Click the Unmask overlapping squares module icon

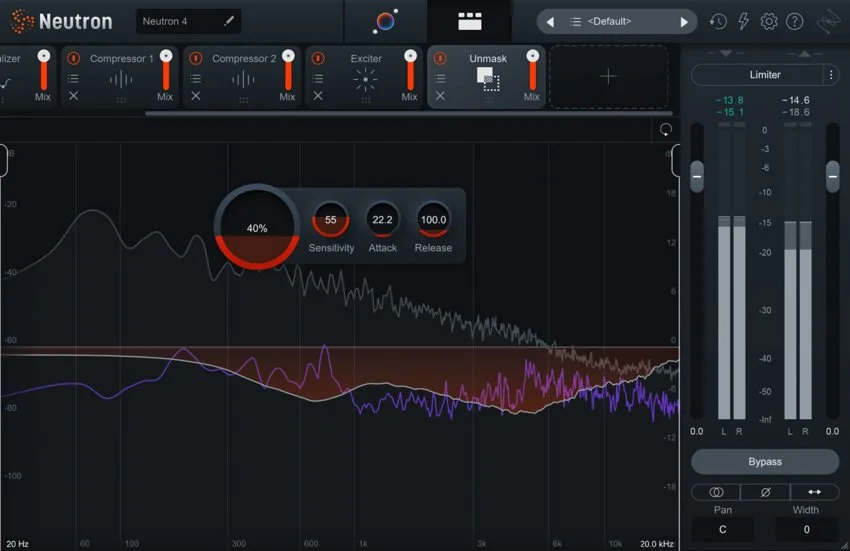click(x=488, y=79)
